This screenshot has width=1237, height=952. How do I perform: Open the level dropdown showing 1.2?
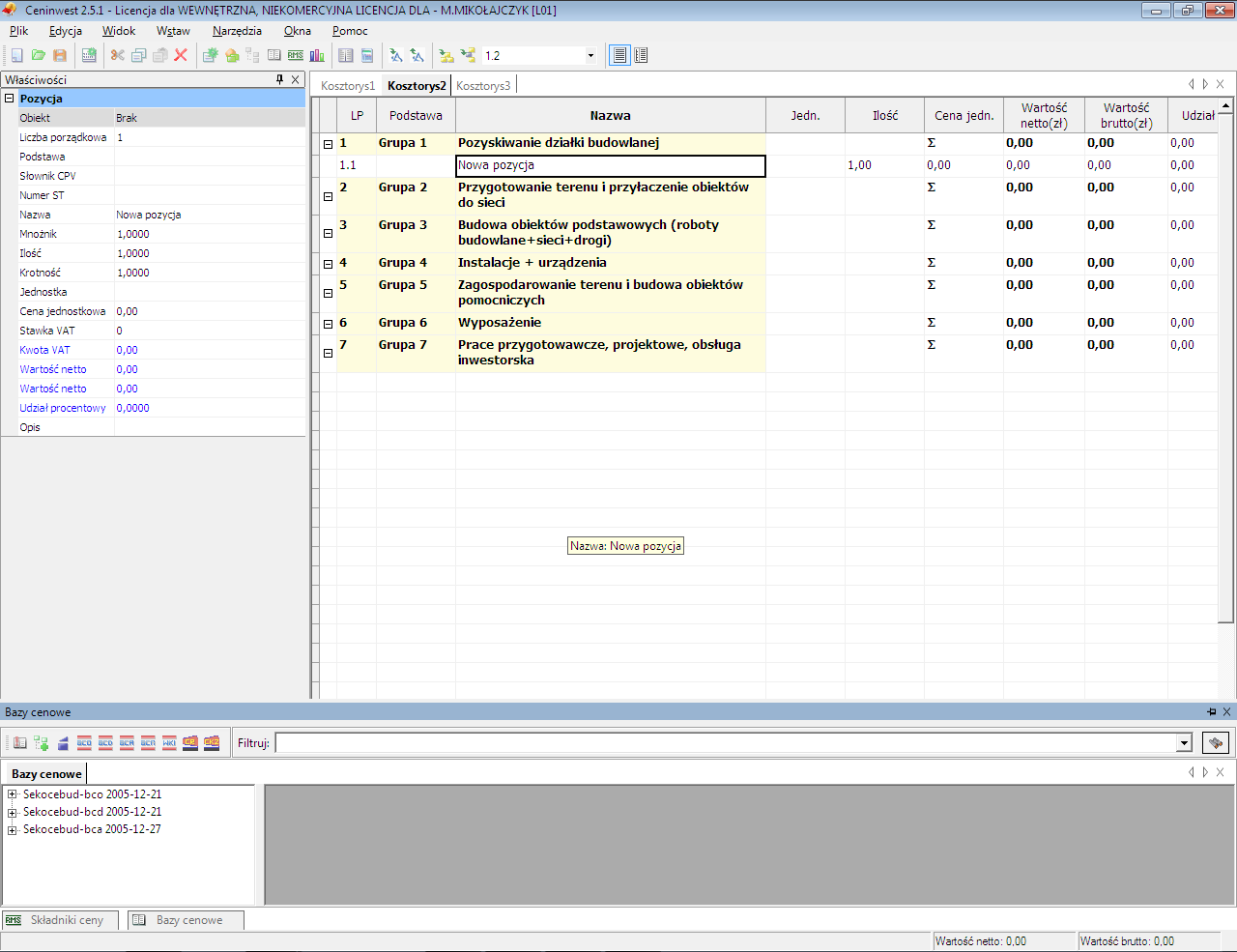click(590, 55)
